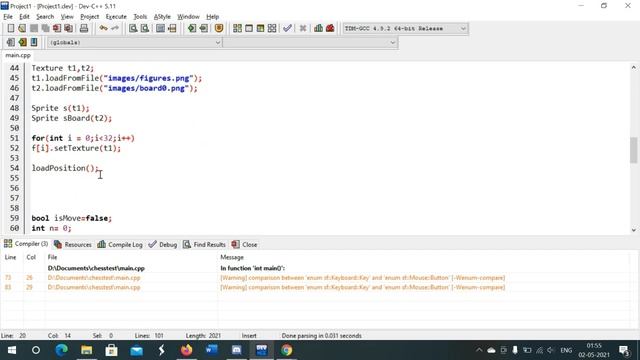Switch to the Compiler (3) tab

[x=26, y=244]
